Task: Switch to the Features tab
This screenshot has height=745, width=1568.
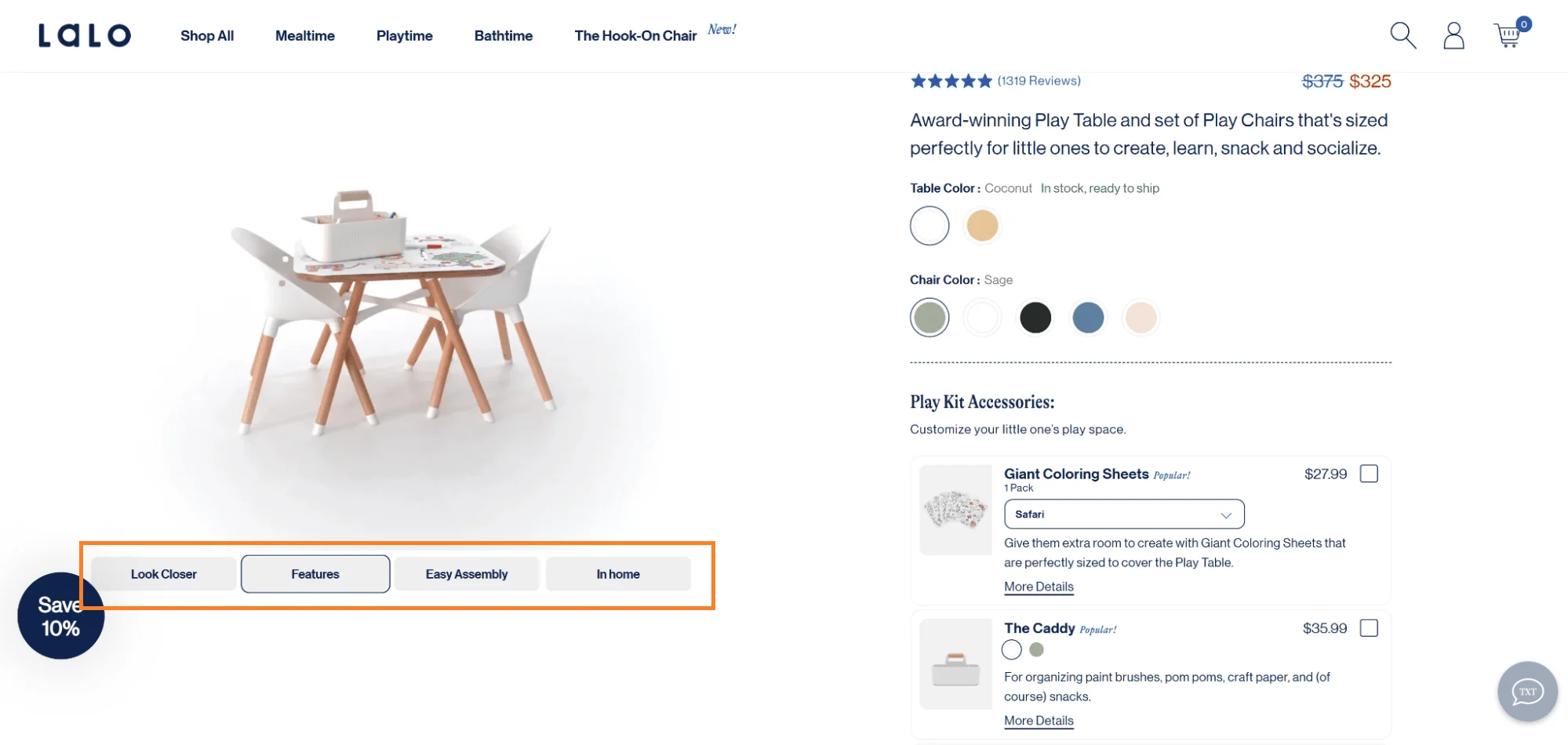Action: pos(315,573)
